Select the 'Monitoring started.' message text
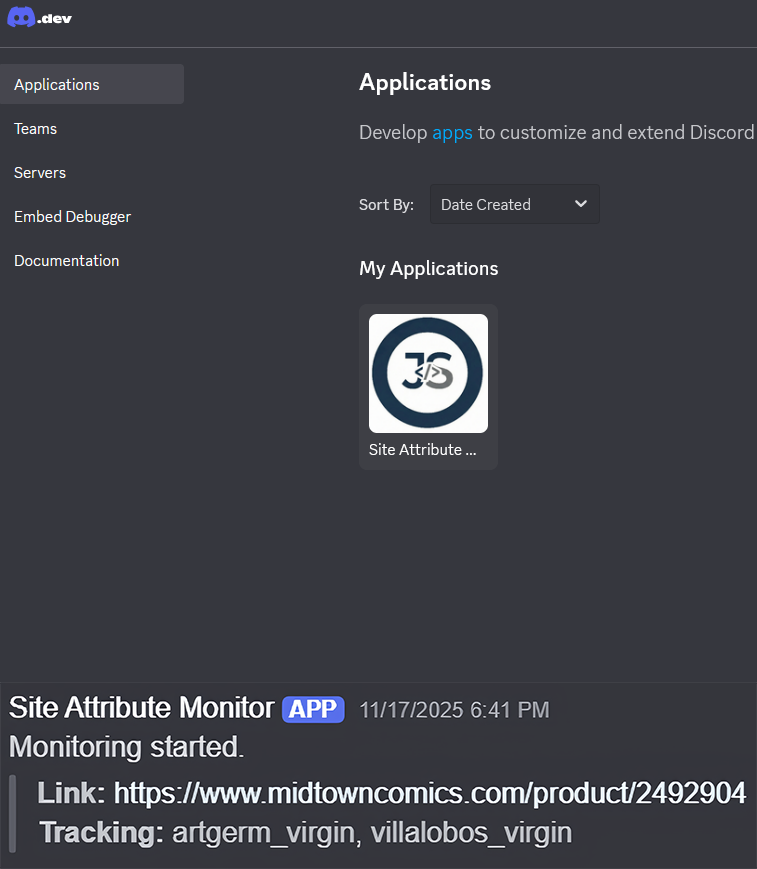The image size is (757, 869). tap(127, 747)
